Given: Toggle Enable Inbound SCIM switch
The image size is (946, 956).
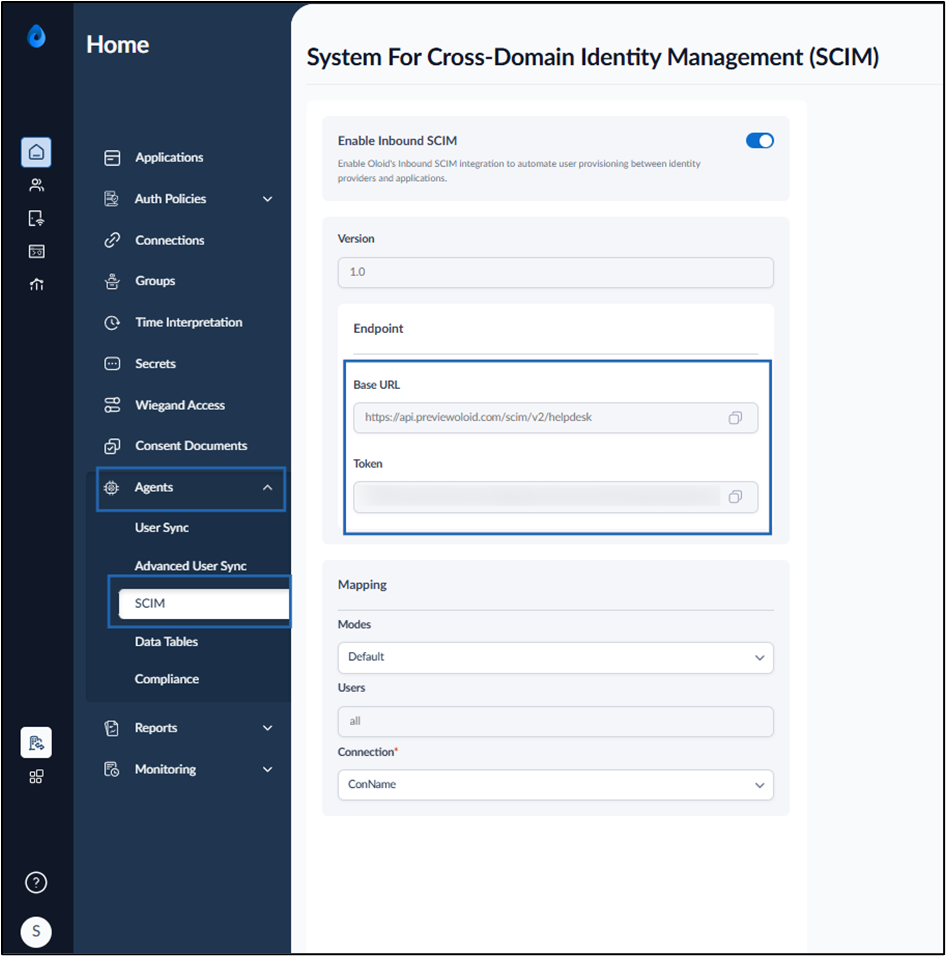Looking at the screenshot, I should point(759,141).
